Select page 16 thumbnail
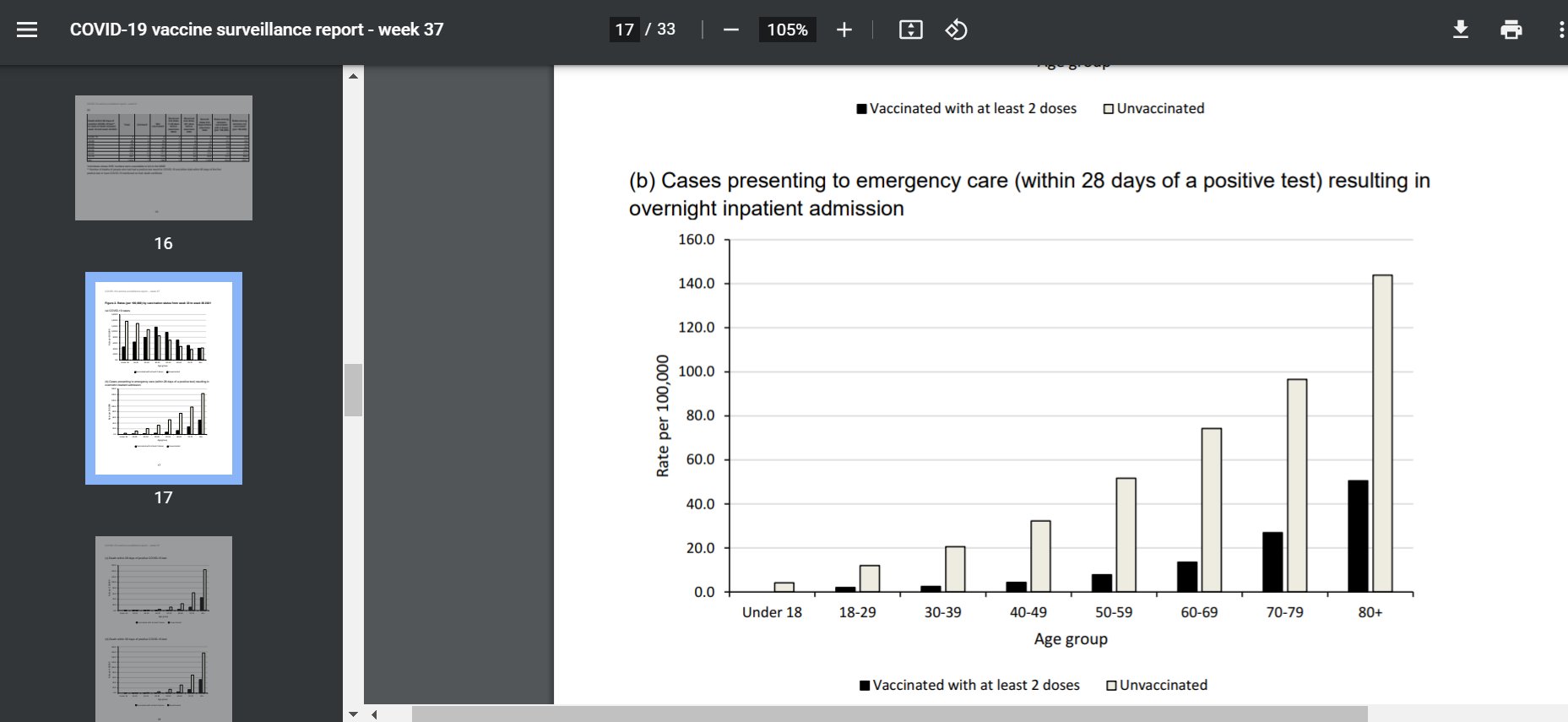Screen dimensions: 1568x722 (x=164, y=158)
